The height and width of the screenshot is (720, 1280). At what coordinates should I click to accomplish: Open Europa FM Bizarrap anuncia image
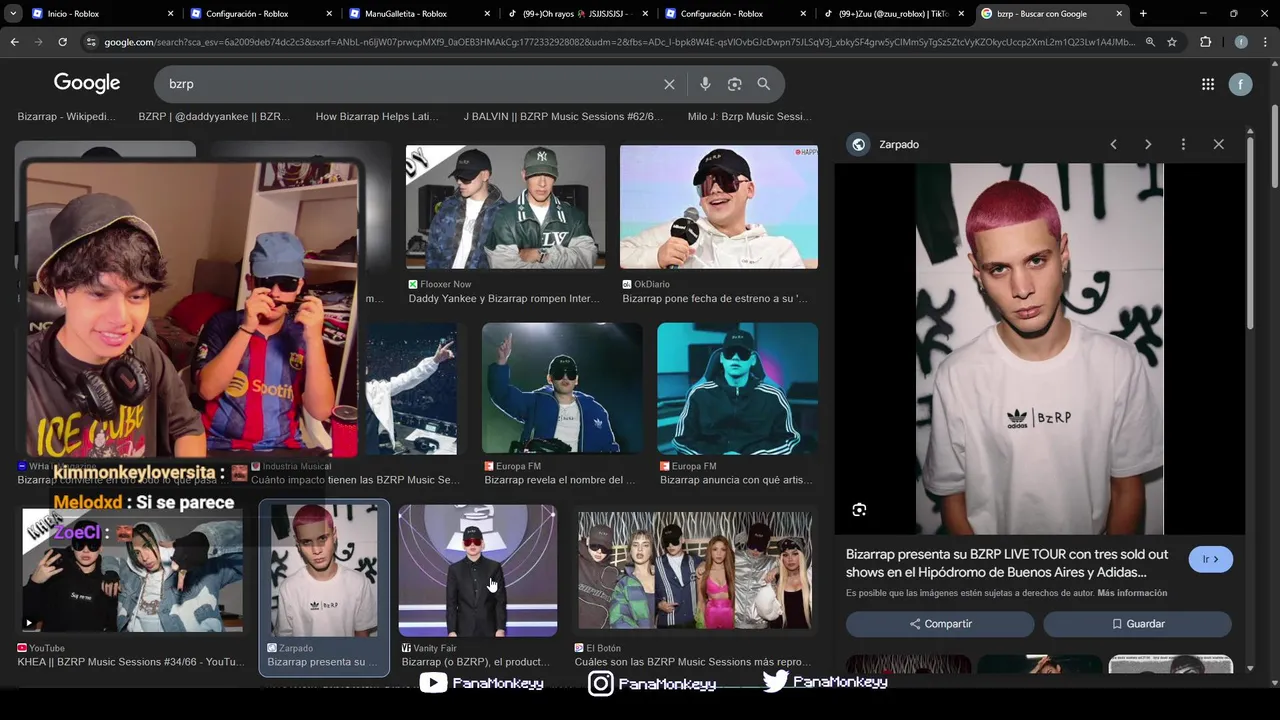[737, 388]
